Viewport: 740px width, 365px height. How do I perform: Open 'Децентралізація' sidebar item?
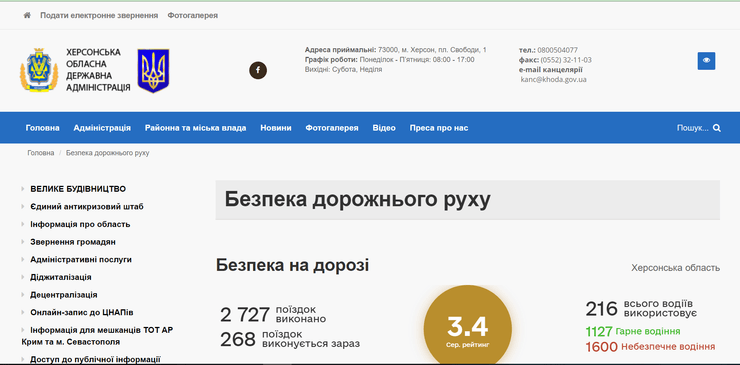(x=64, y=295)
